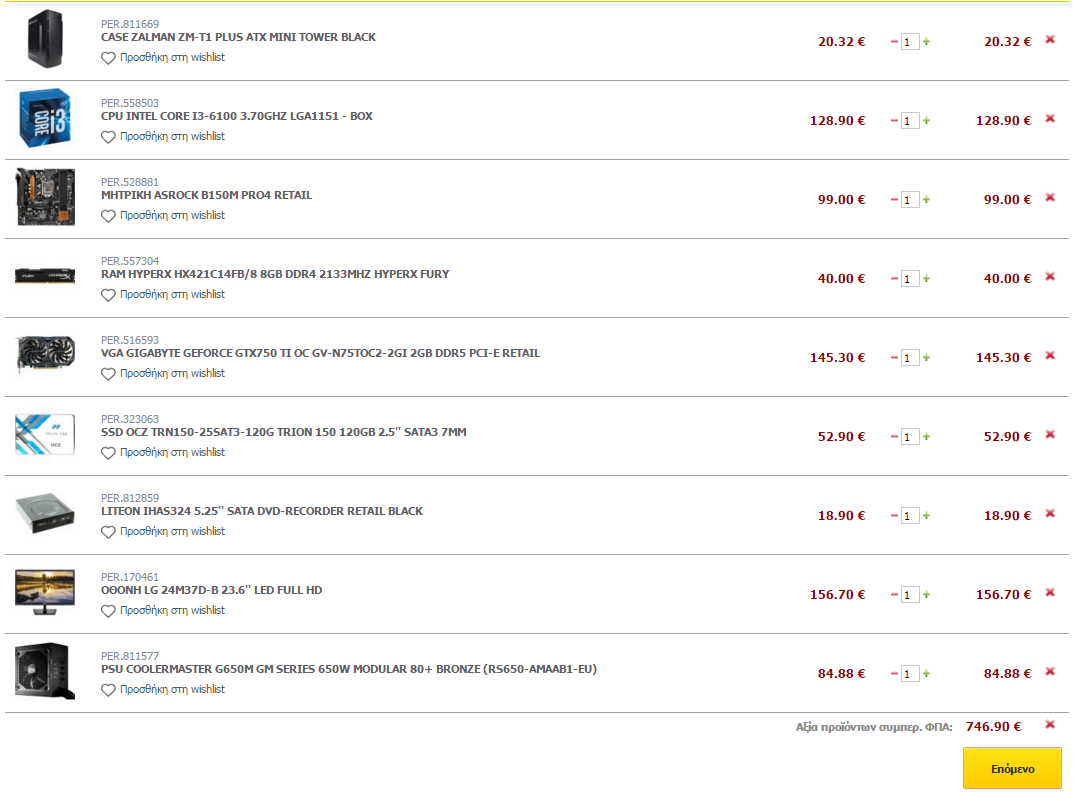Increase quantity of Intel Core i3 CPU
1074x792 pixels.
927,121
